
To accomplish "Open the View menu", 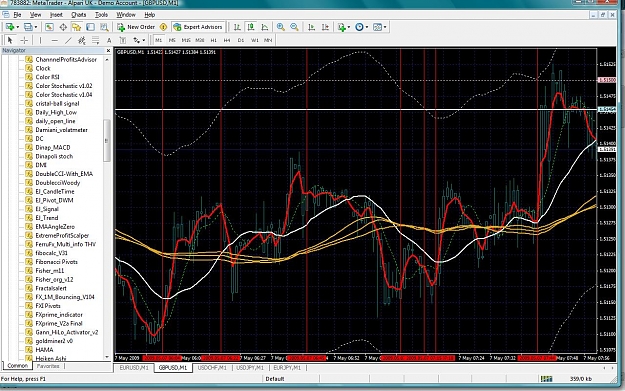I will click(35, 15).
